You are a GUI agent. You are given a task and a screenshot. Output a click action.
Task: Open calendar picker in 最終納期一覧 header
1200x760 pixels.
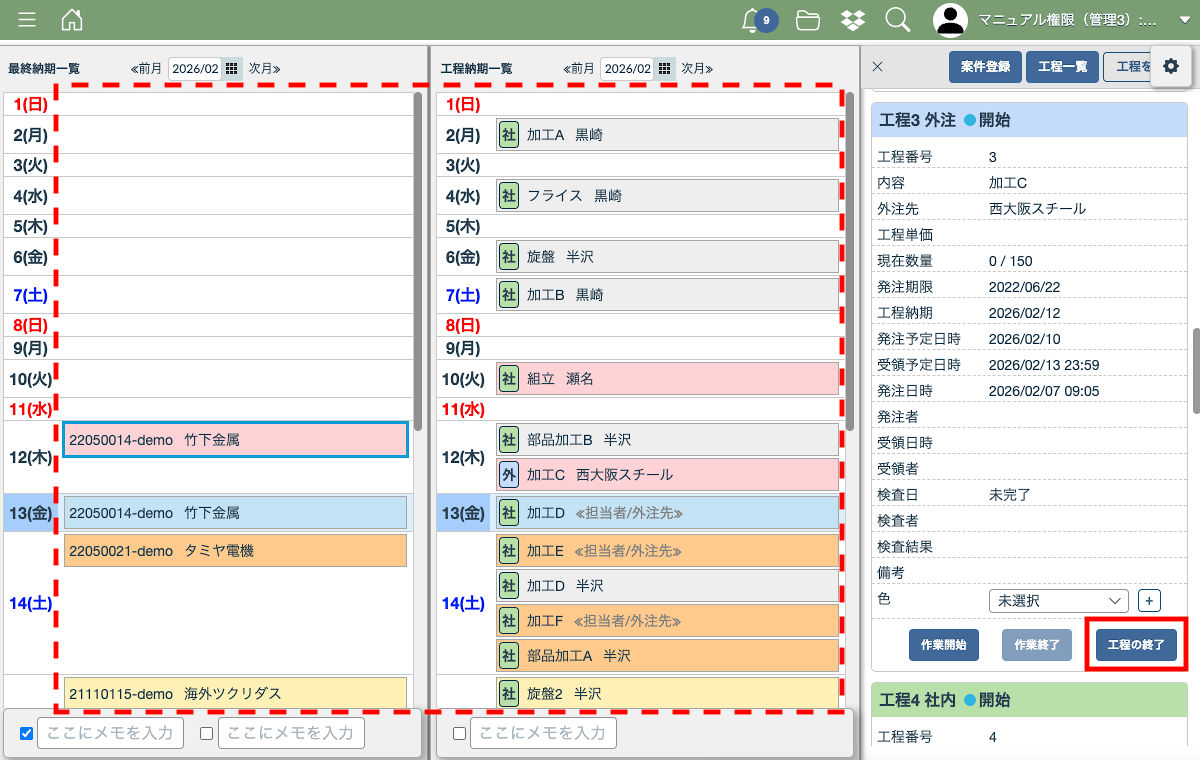231,69
